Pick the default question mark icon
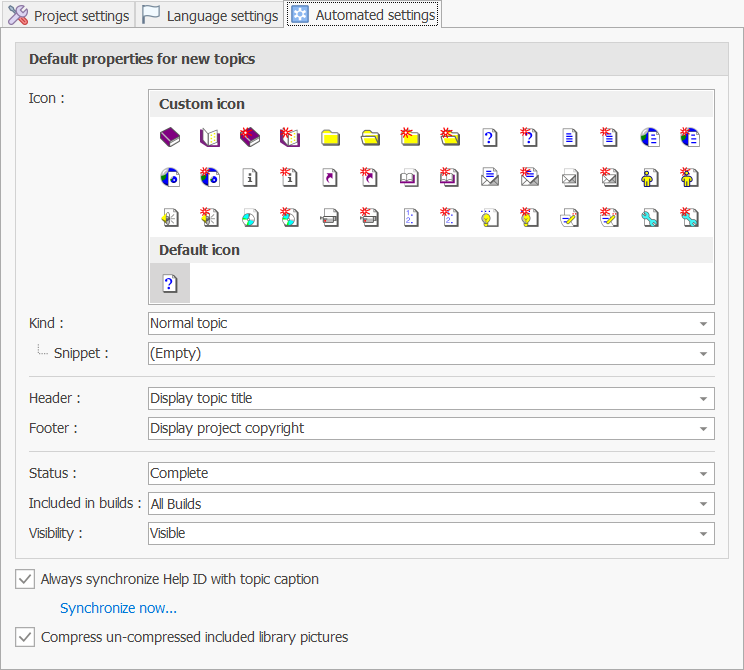Screen dimensions: 744x670 coord(170,283)
